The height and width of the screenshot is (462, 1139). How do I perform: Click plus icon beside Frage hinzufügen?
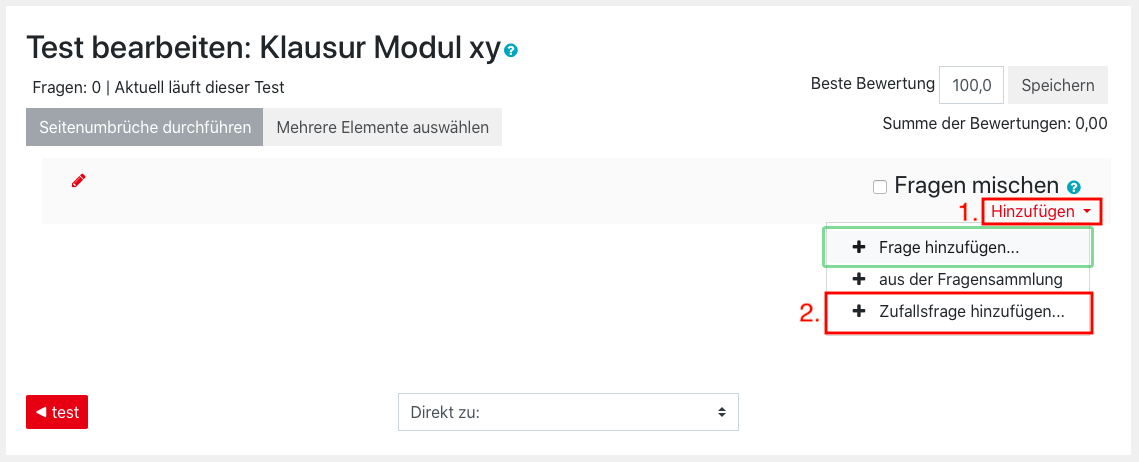pyautogui.click(x=858, y=247)
